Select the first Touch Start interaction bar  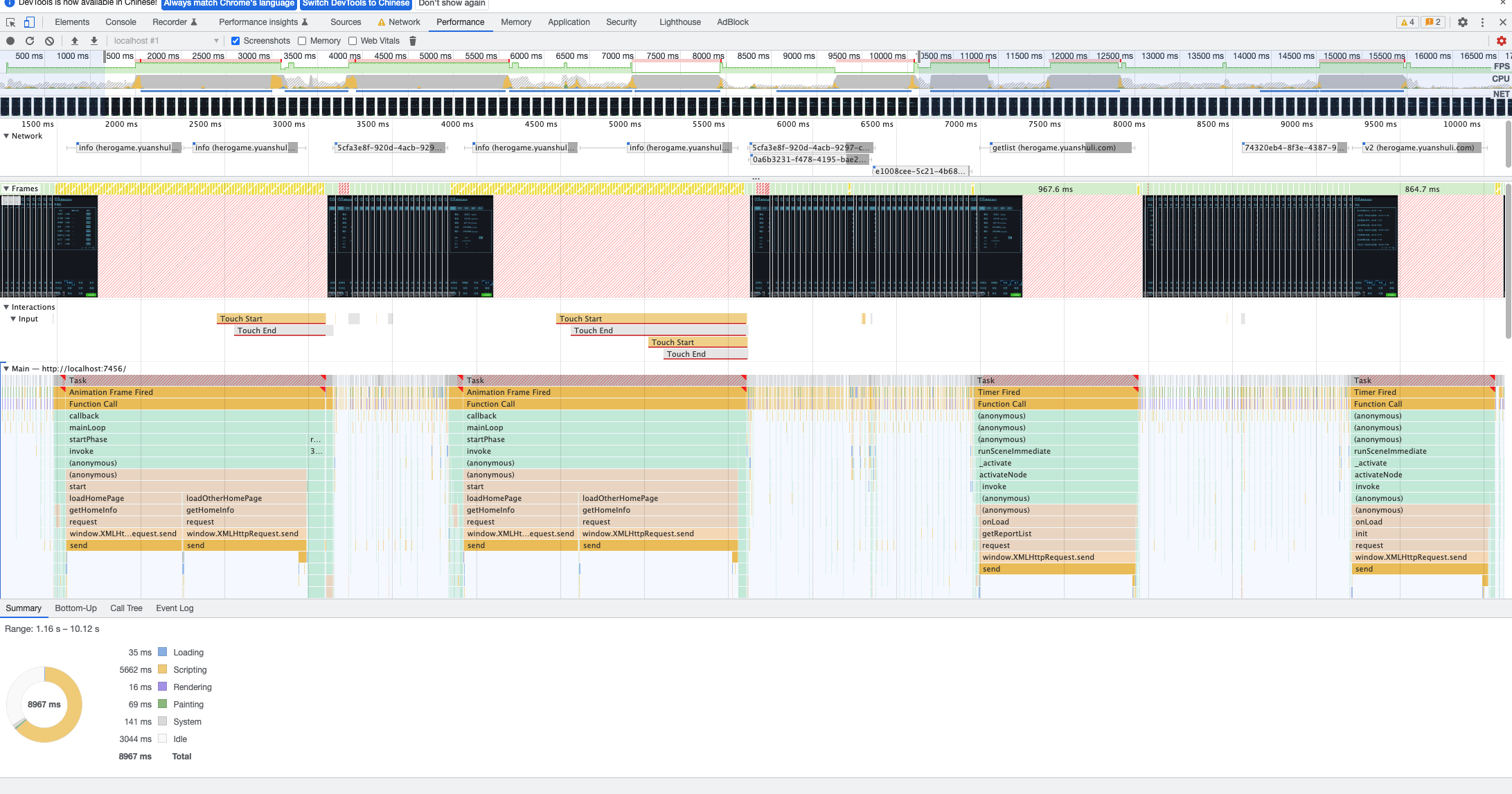click(272, 319)
